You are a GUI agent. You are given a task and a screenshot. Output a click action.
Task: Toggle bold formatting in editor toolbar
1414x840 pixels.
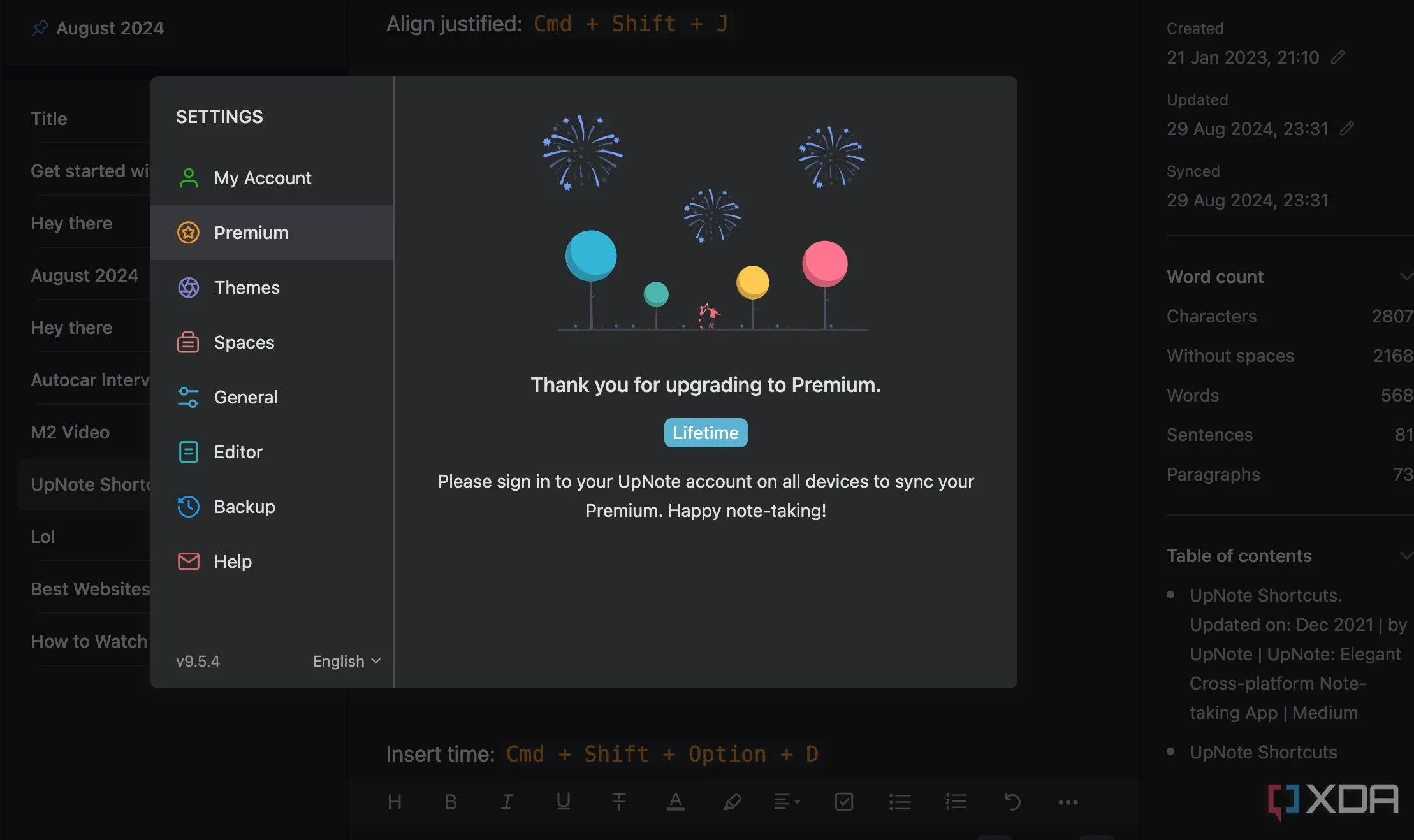point(450,802)
